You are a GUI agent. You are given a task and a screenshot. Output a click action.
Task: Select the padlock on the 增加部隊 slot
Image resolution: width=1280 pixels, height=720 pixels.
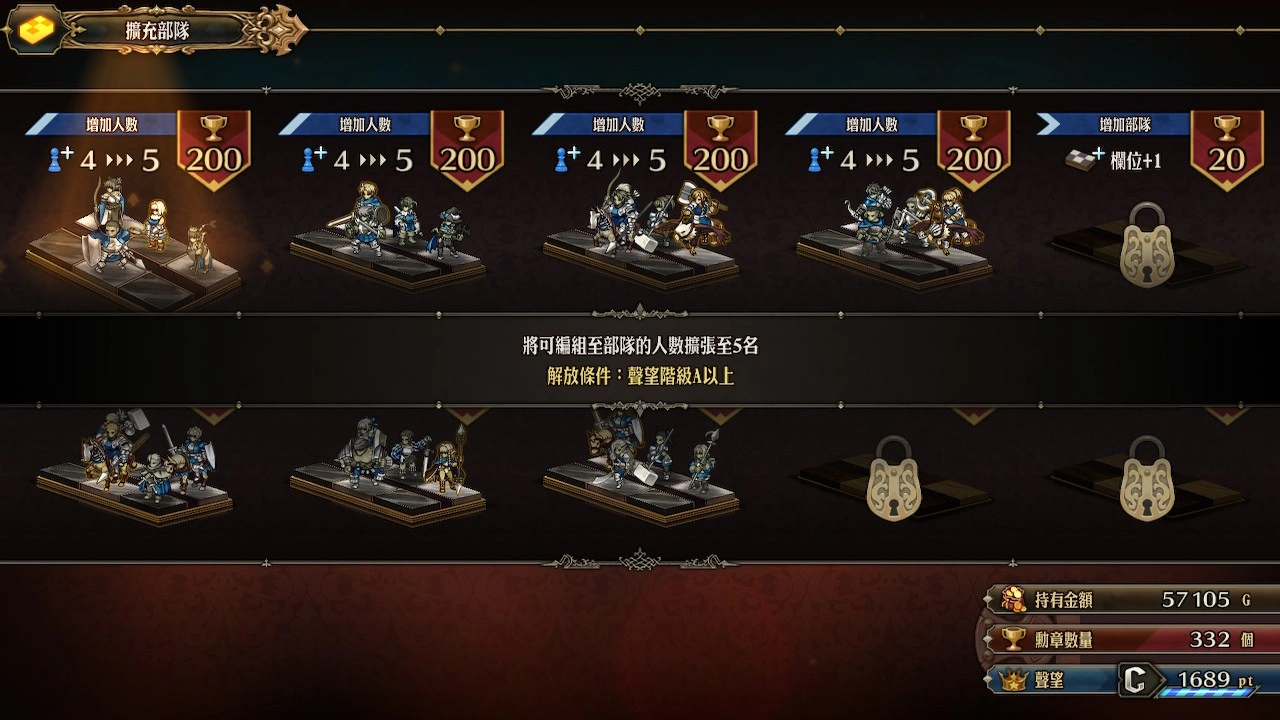coord(1146,245)
